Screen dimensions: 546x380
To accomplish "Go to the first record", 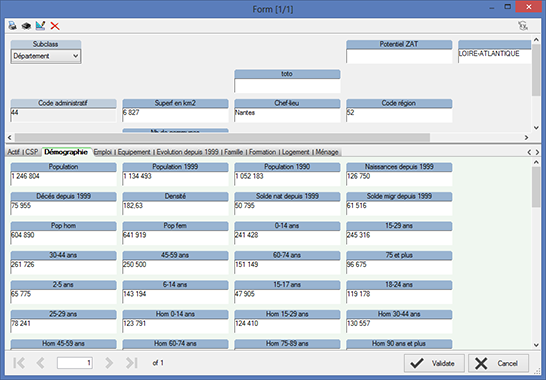I will 19,363.
